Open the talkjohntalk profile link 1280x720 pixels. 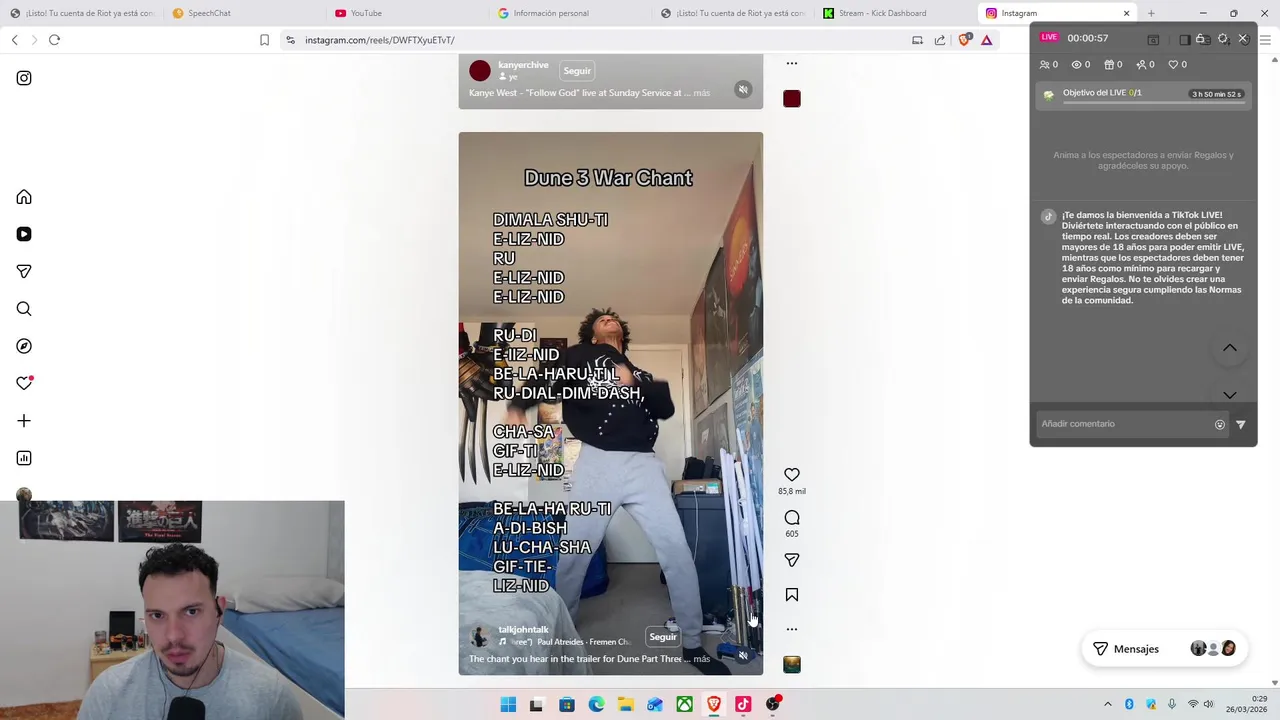(523, 630)
